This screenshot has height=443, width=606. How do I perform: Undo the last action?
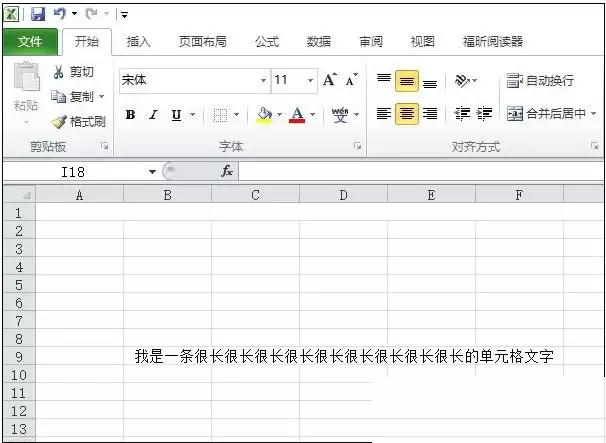tap(60, 14)
